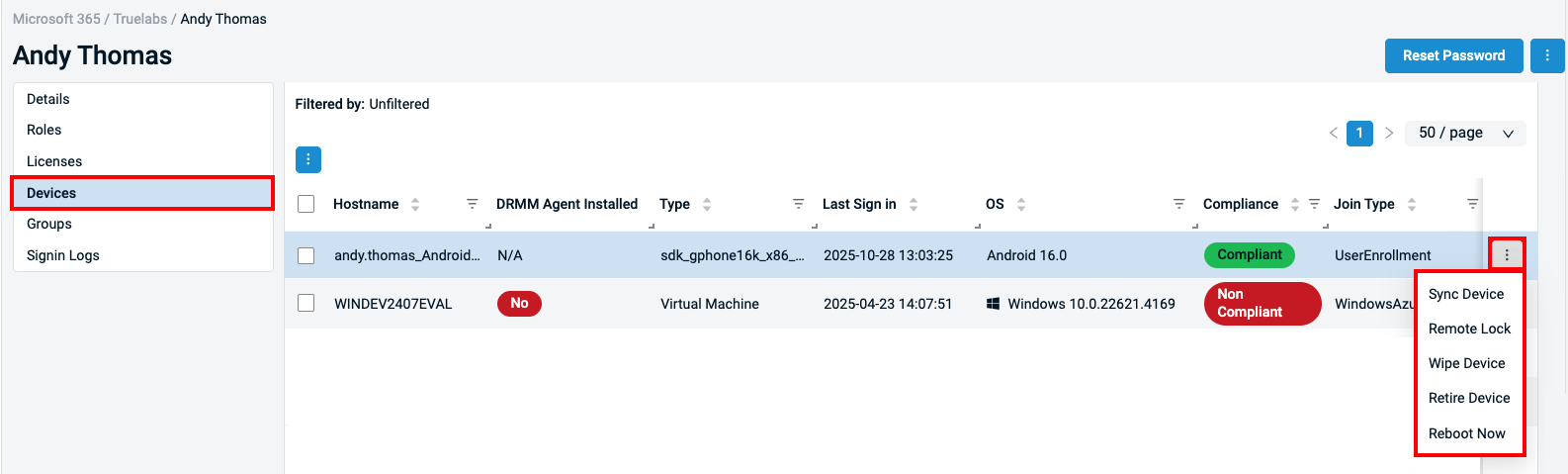Screen dimensions: 1568x474
Task: Open the Type column filter icon
Action: [798, 204]
